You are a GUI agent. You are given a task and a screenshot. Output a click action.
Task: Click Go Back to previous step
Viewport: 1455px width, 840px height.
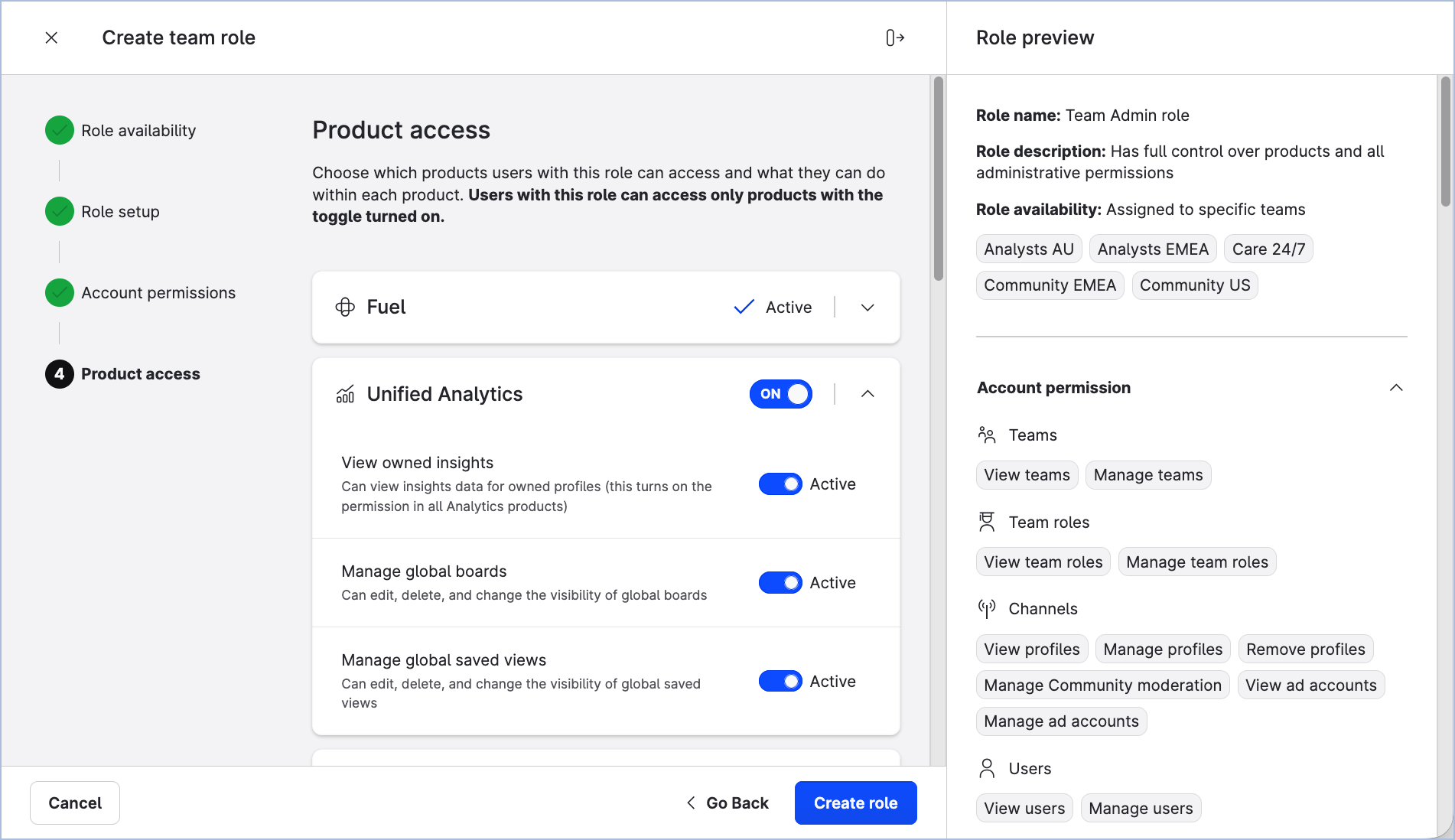[x=727, y=803]
